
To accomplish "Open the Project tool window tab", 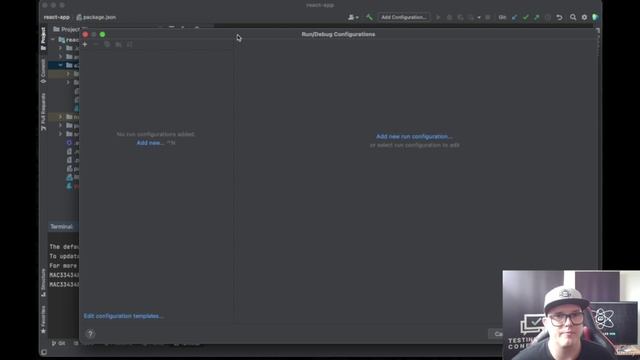I will [x=43, y=38].
